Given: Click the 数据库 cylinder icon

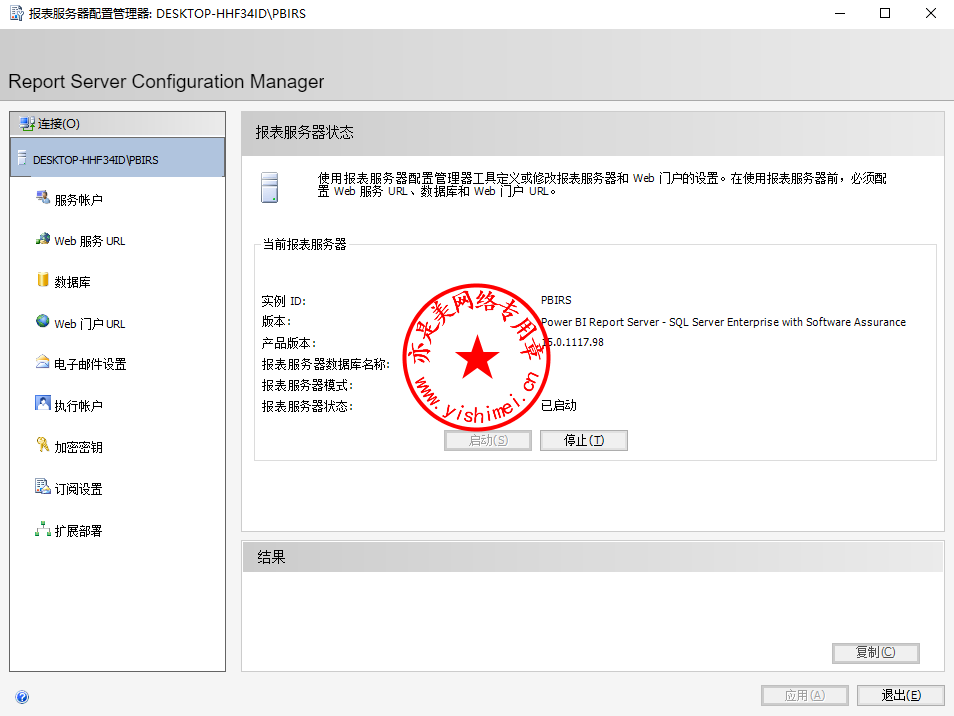Looking at the screenshot, I should pyautogui.click(x=43, y=279).
